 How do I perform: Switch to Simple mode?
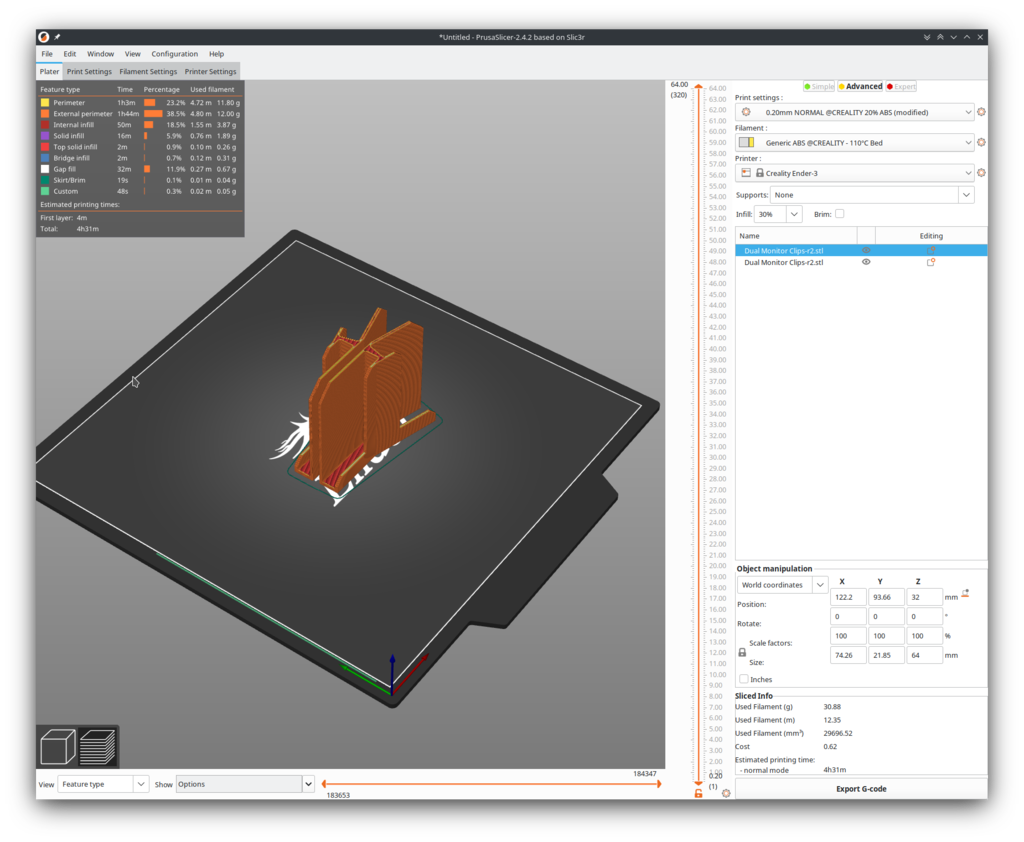[819, 86]
